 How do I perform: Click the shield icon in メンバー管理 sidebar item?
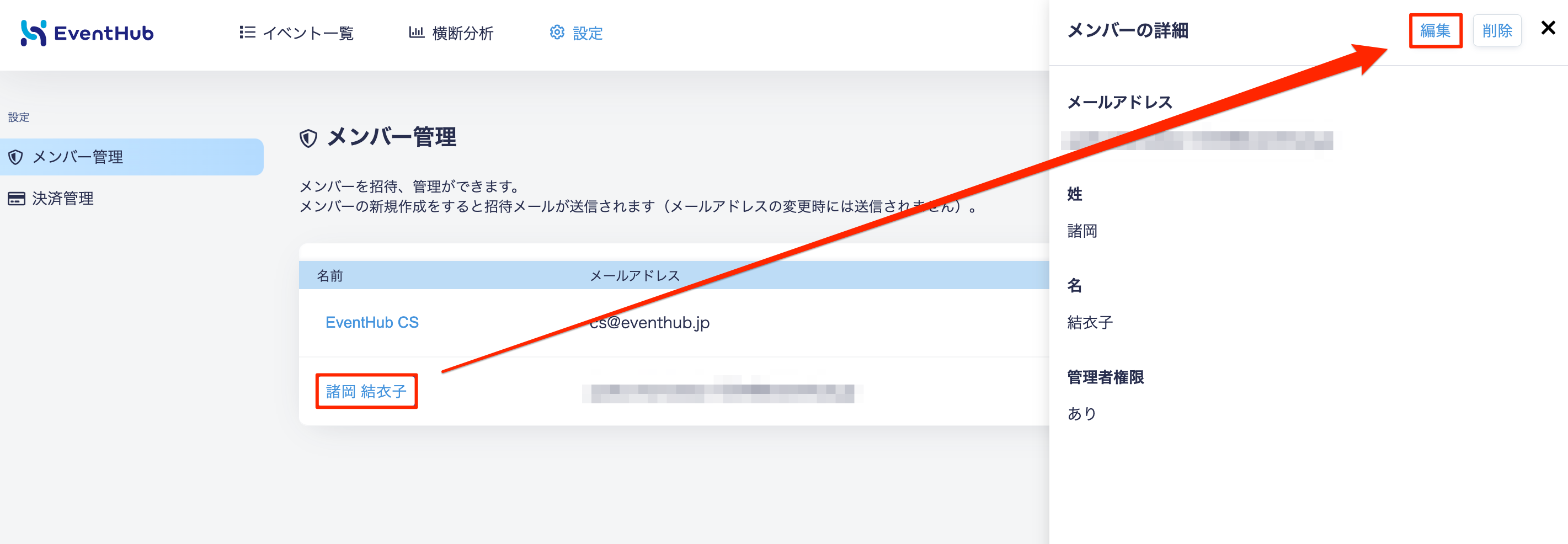(x=16, y=157)
